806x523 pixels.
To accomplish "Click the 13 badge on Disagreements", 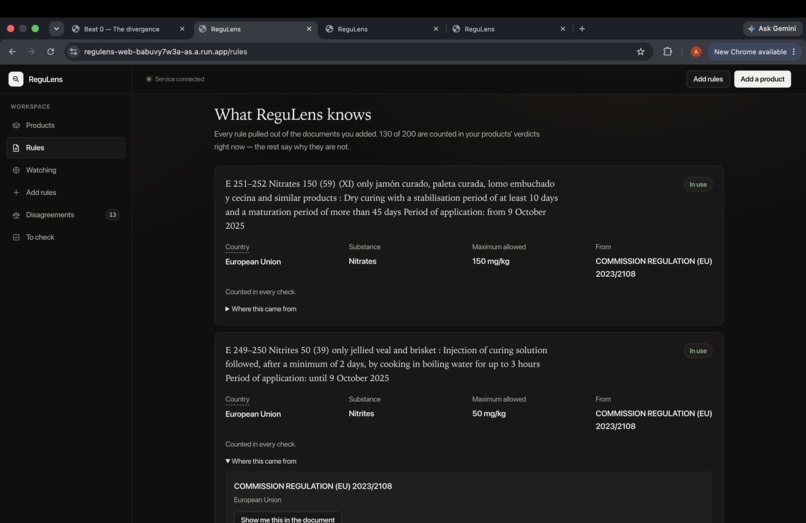I will 112,214.
